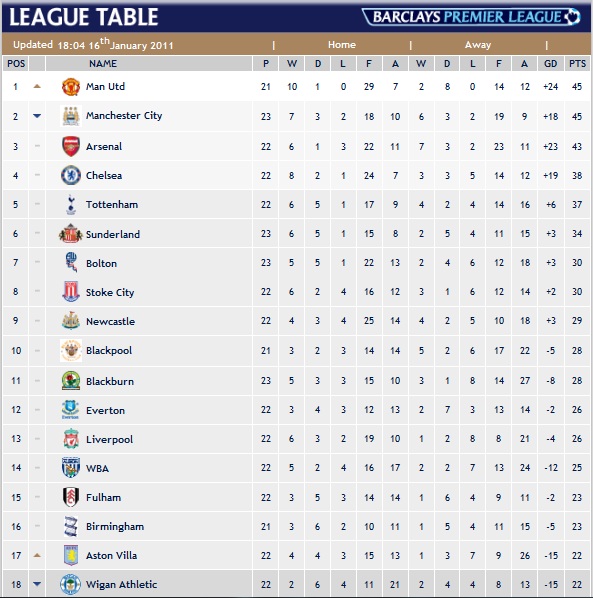593x598 pixels.
Task: Click Wigan Athletic's down-movement arrow
Action: tap(37, 584)
